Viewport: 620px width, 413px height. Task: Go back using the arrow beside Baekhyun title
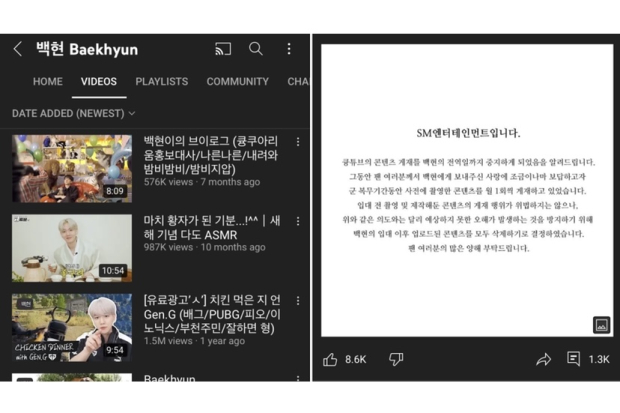pyautogui.click(x=18, y=49)
